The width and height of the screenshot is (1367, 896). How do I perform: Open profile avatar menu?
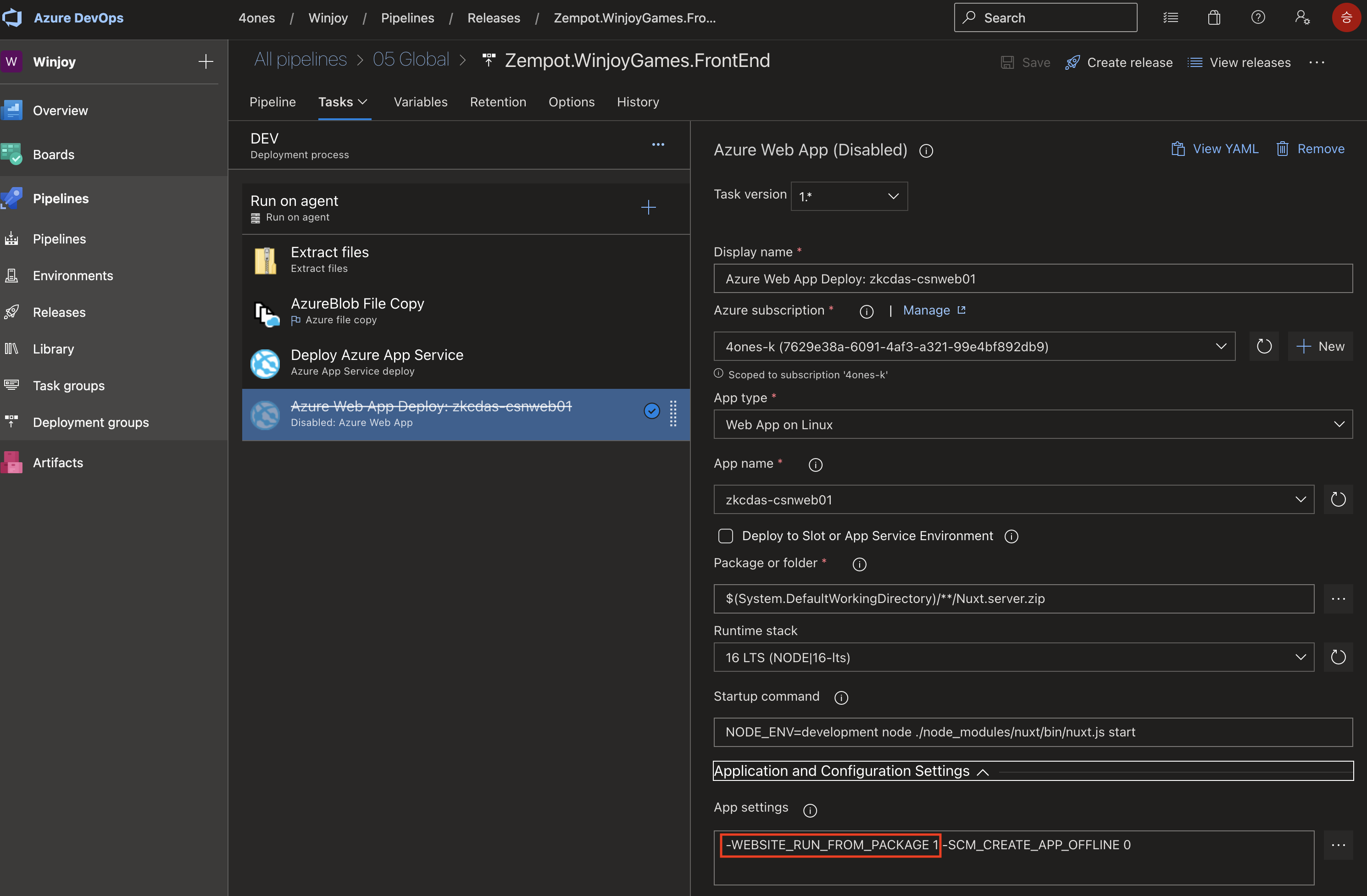pyautogui.click(x=1346, y=18)
